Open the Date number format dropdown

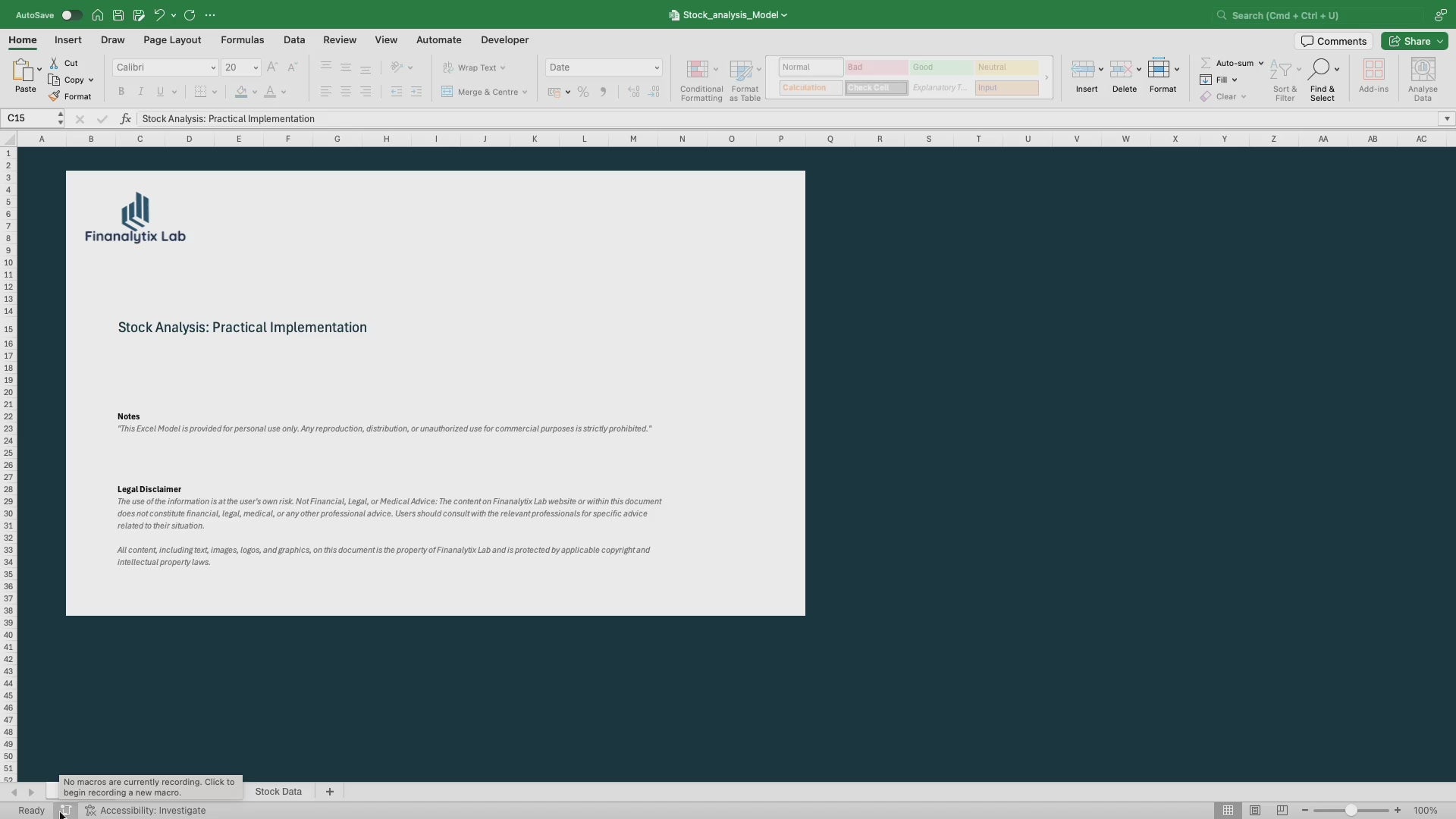click(657, 67)
